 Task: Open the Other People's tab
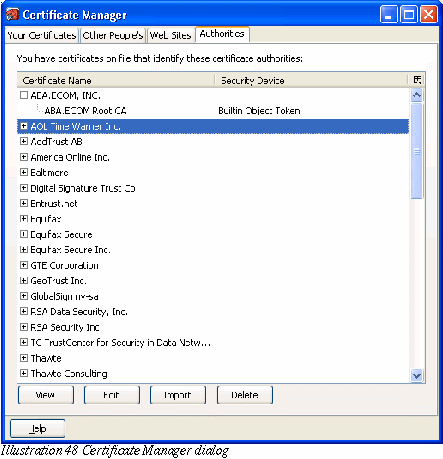point(113,35)
